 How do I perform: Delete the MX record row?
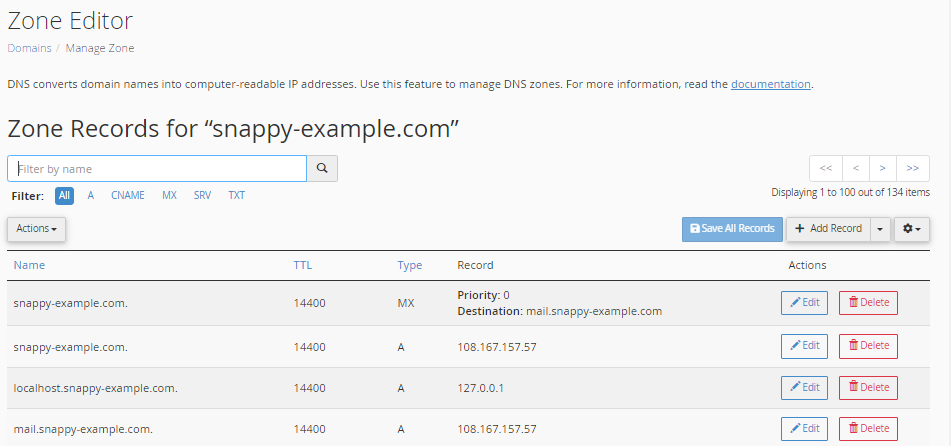[868, 303]
